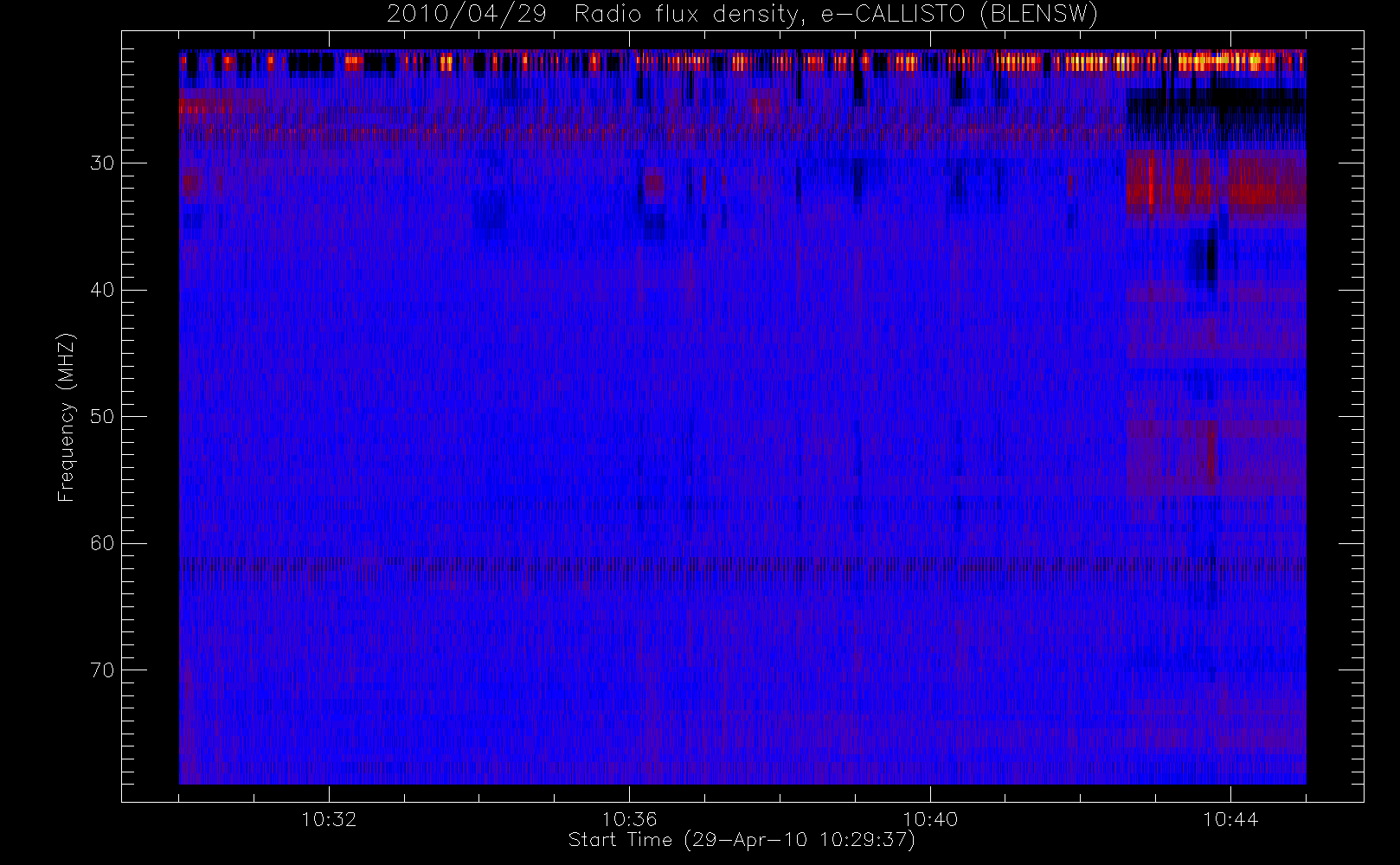Screen dimensions: 1400x865
Task: Click the "Frequency (MHZ)" axis label
Action: click(x=66, y=417)
